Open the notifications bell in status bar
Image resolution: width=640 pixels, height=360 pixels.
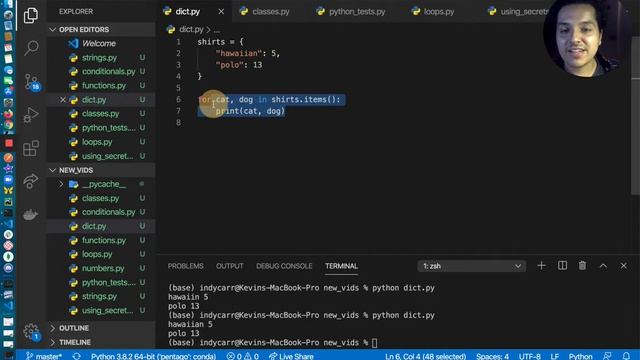(x=626, y=356)
